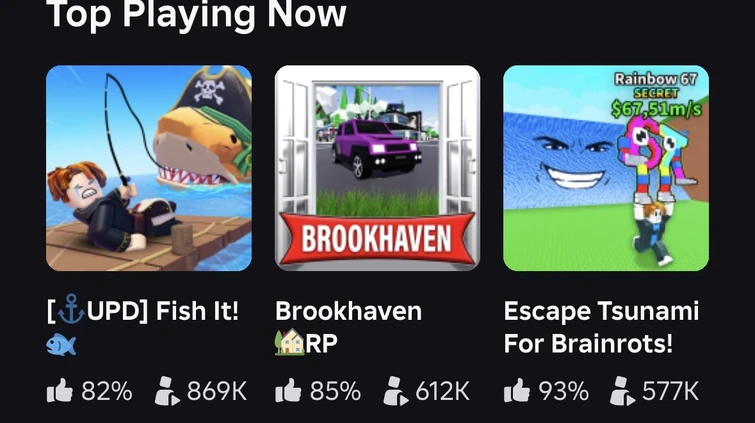Click anchor emoji in Fish It title
The image size is (755, 423).
coord(71,310)
